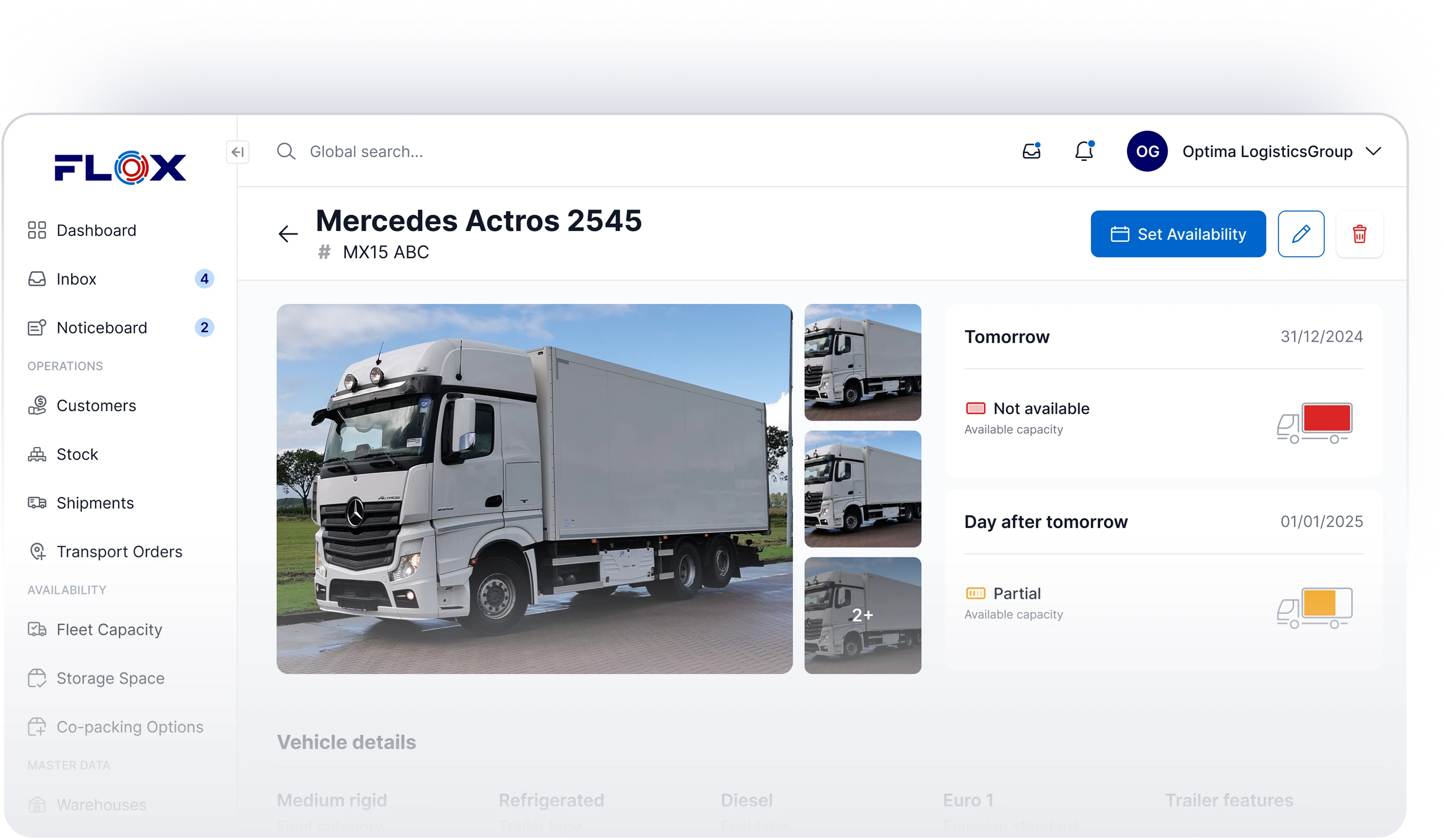This screenshot has width=1444, height=840.
Task: Click the FLOX logo
Action: (120, 167)
